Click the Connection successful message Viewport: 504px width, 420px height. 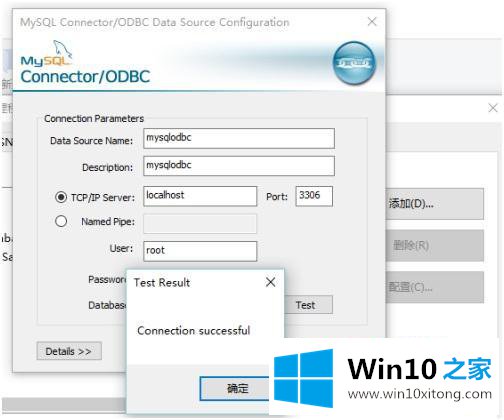click(x=194, y=331)
